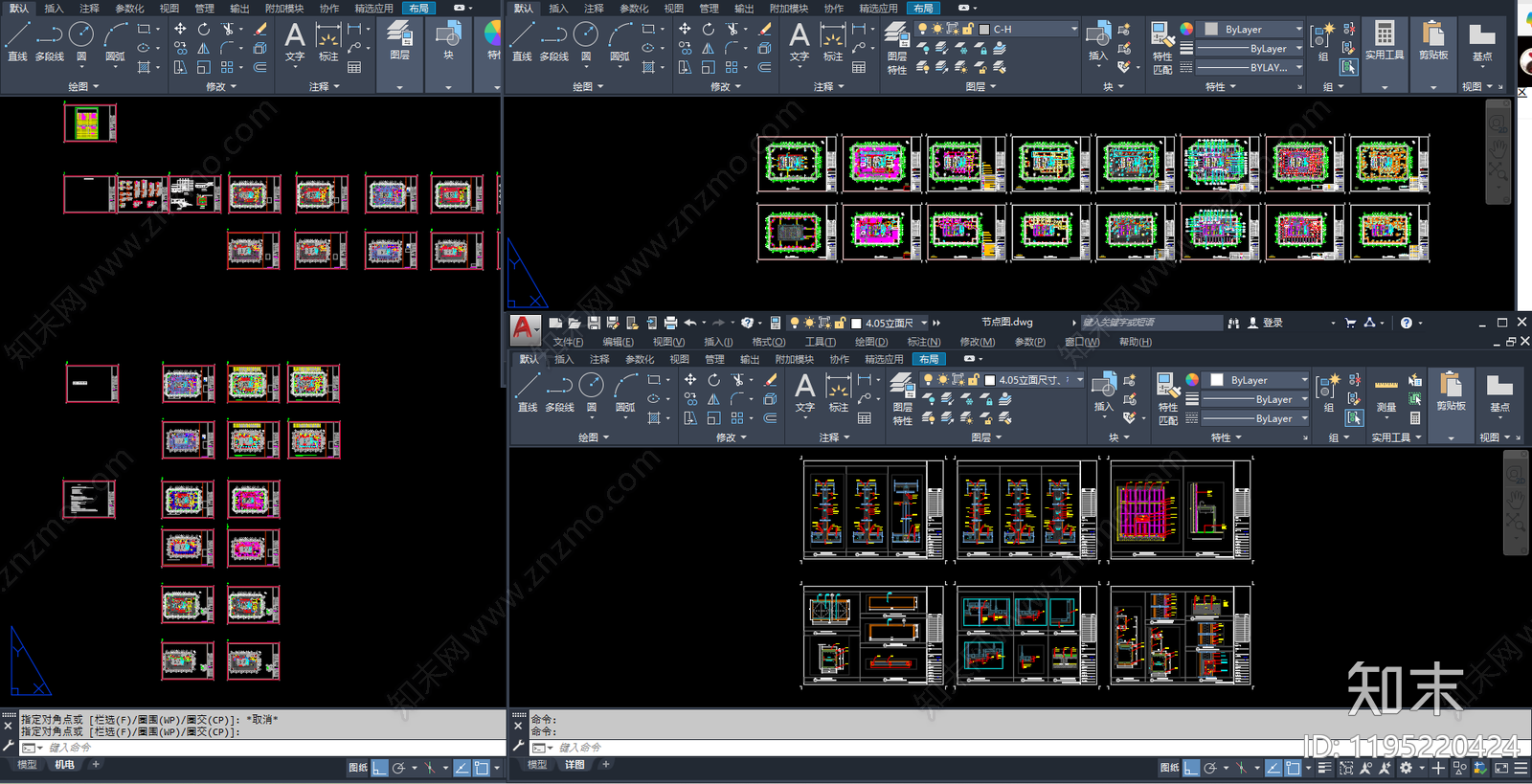Toggle object snap in 节点图.dwg status bar
Screen dimensions: 1532x784
[x=1294, y=768]
